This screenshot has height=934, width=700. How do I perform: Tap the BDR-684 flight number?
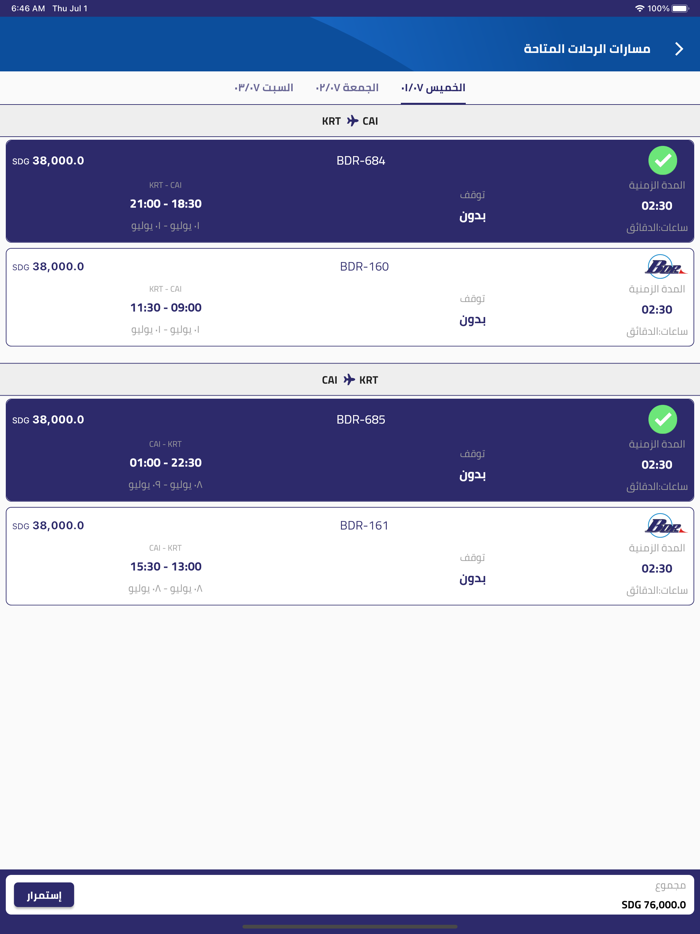tap(361, 161)
